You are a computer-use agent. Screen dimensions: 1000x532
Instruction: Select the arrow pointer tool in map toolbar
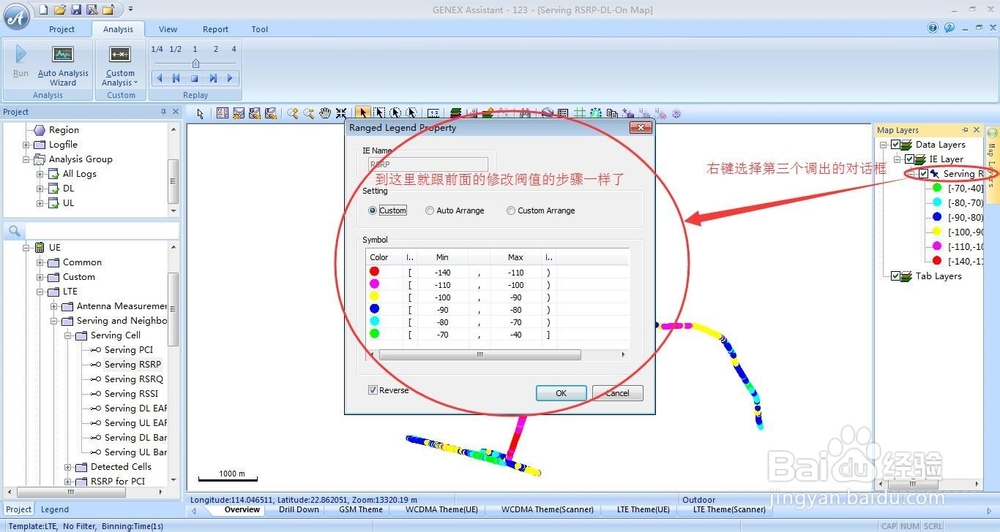200,114
